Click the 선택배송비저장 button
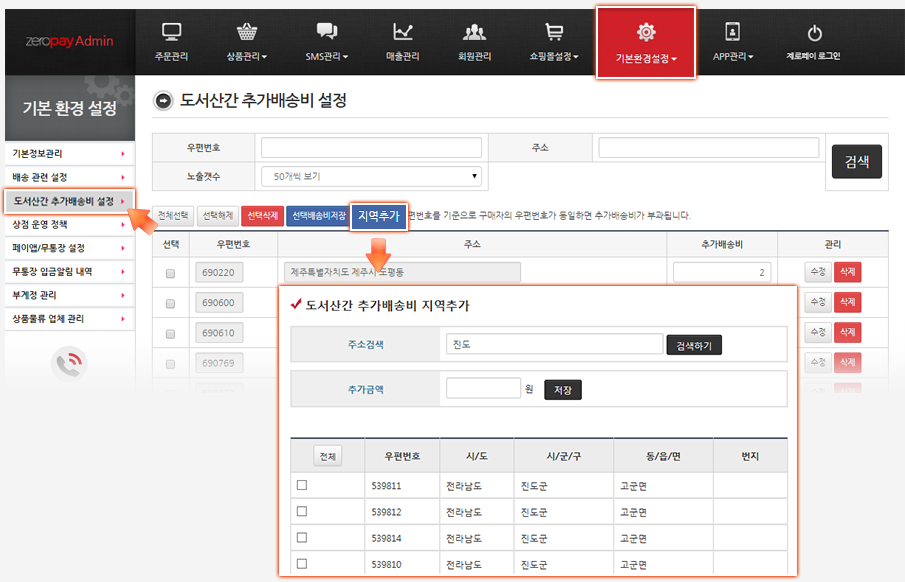 [x=319, y=216]
